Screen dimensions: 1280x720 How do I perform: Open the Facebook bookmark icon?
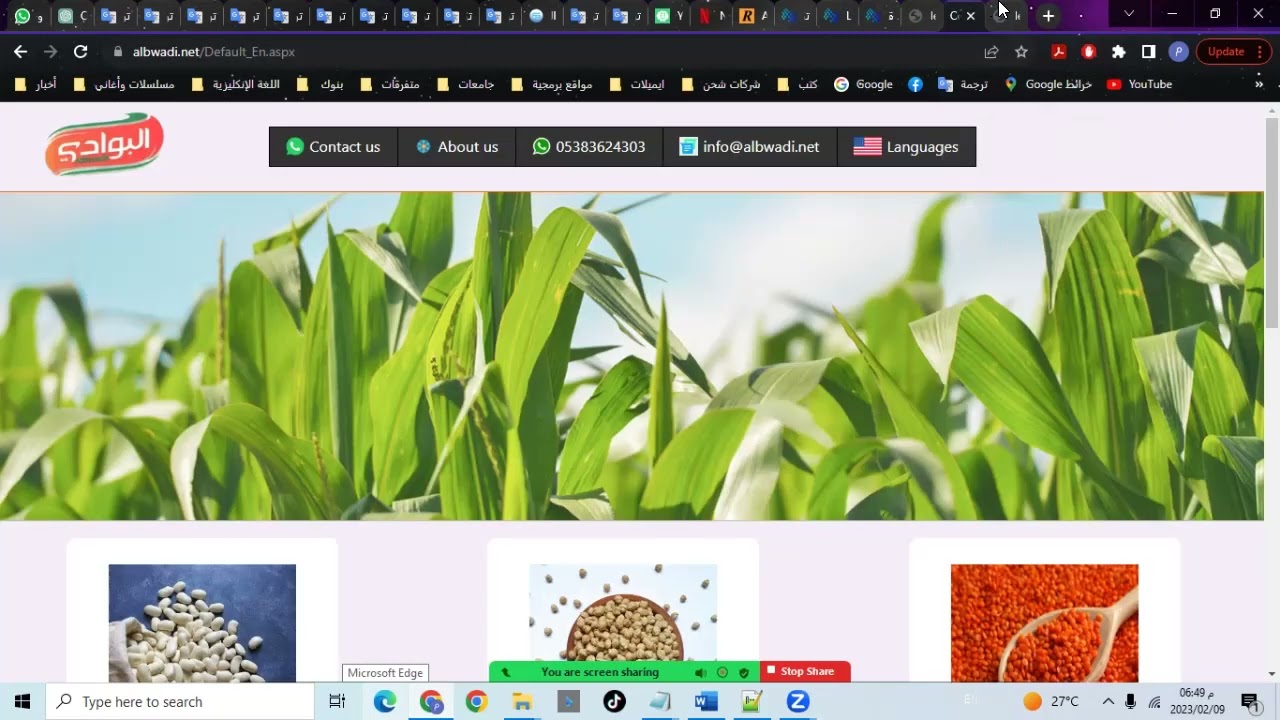[x=915, y=84]
